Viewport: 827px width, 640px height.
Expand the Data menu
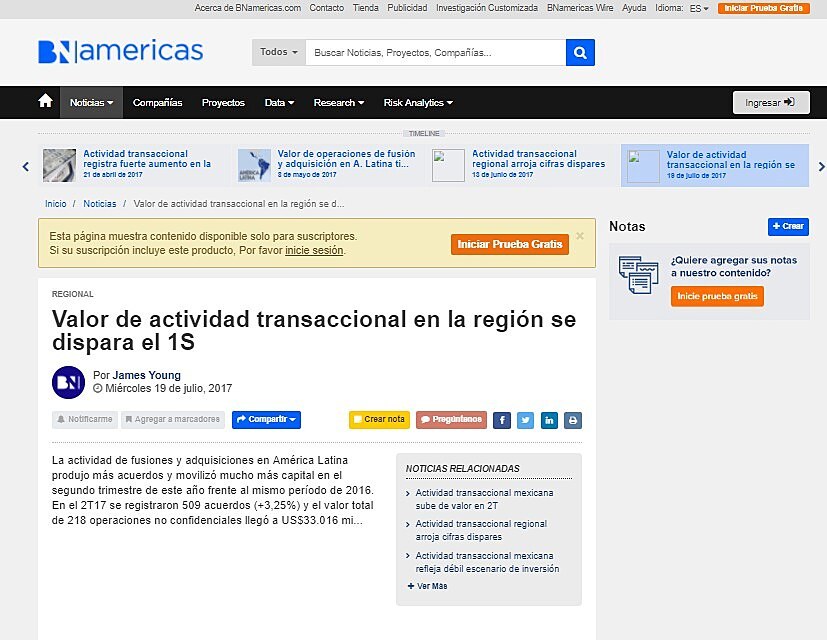click(x=279, y=102)
